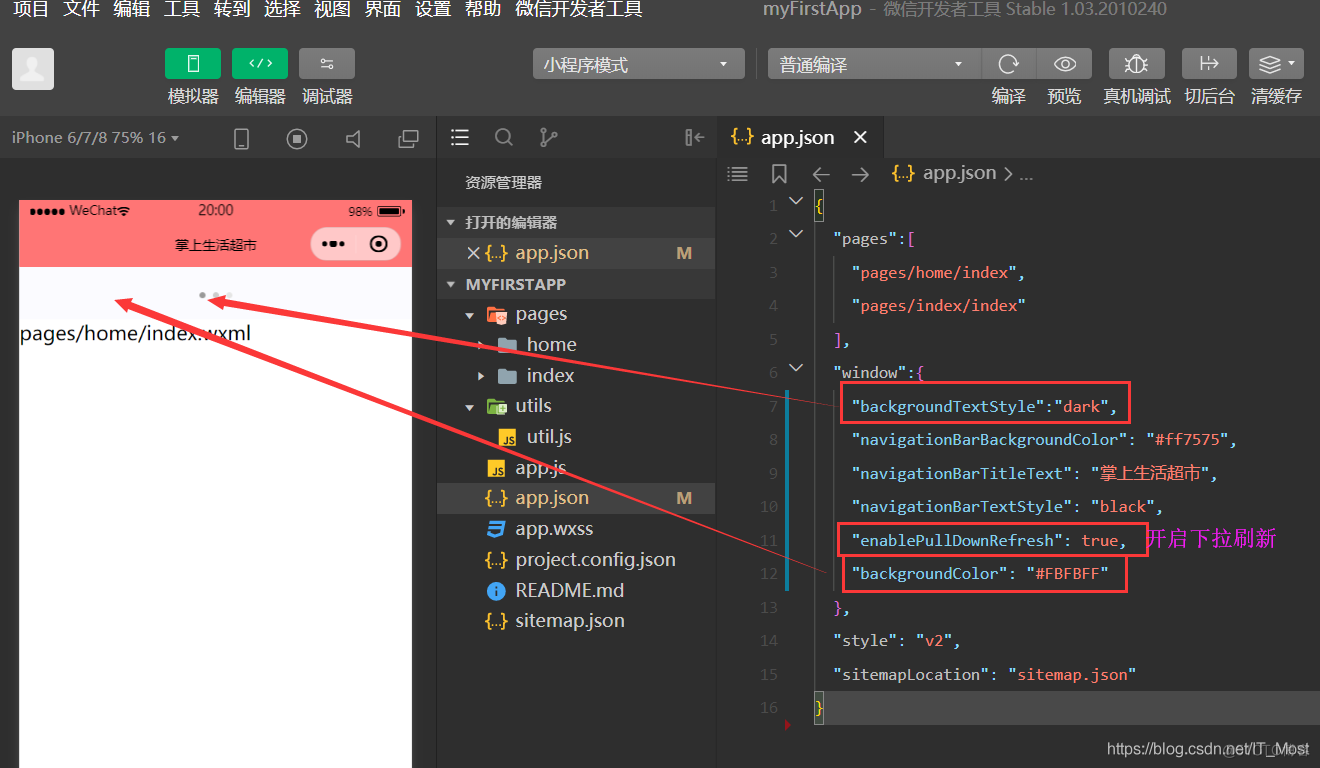This screenshot has height=768, width=1320.
Task: Open the 帮助 menu
Action: pos(483,10)
